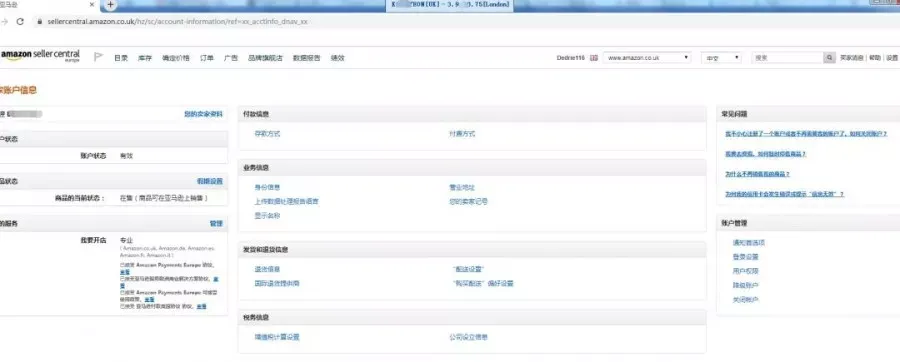Click the first 查看 link under Amazon Payments Europe
900x362 pixels.
click(x=125, y=272)
